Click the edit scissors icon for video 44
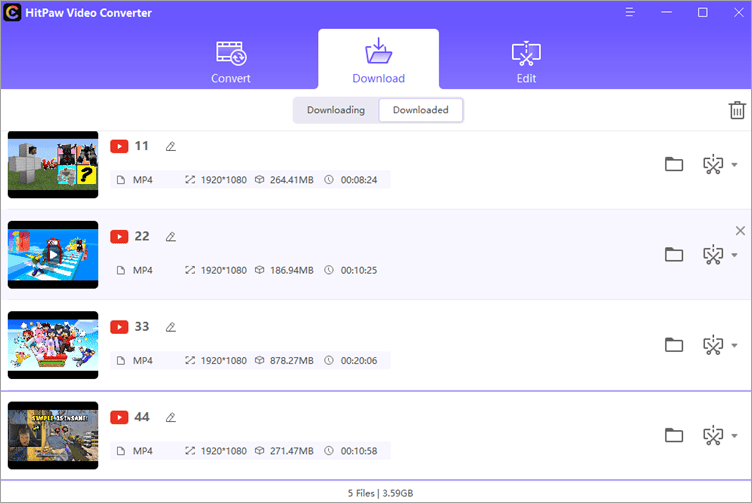The image size is (752, 503). tap(713, 435)
